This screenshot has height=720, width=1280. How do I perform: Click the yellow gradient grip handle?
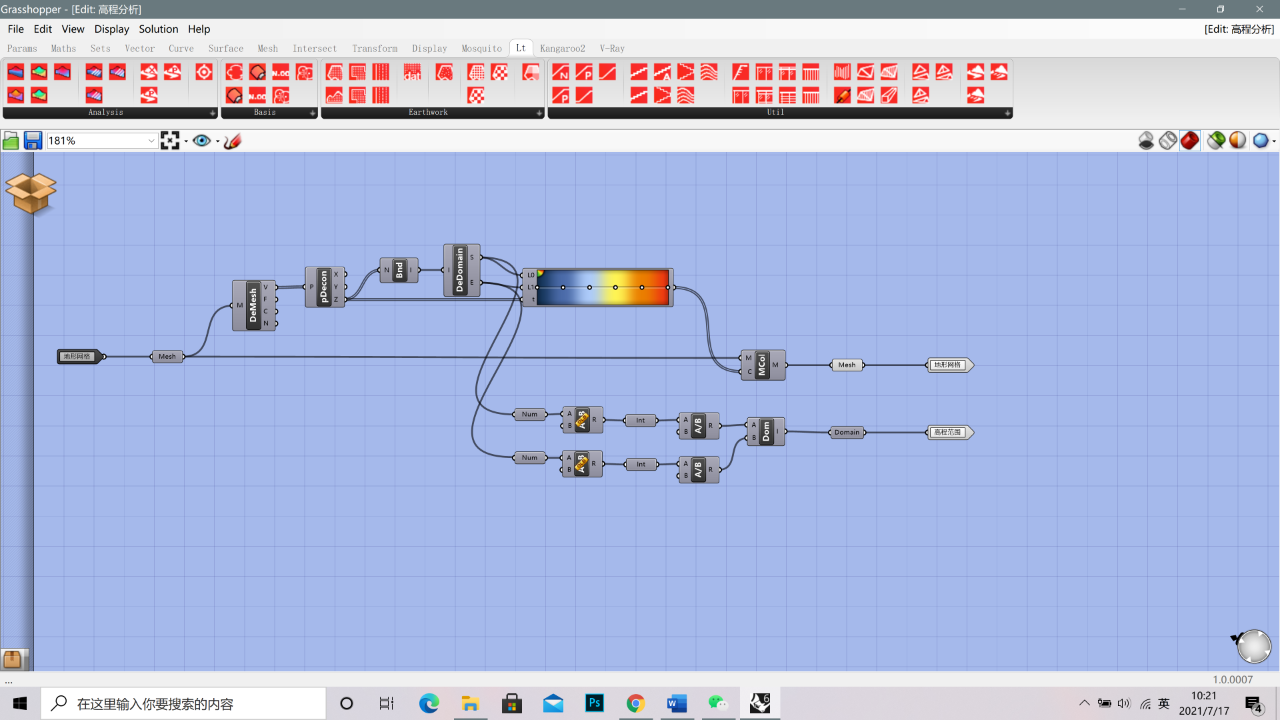pyautogui.click(x=615, y=287)
